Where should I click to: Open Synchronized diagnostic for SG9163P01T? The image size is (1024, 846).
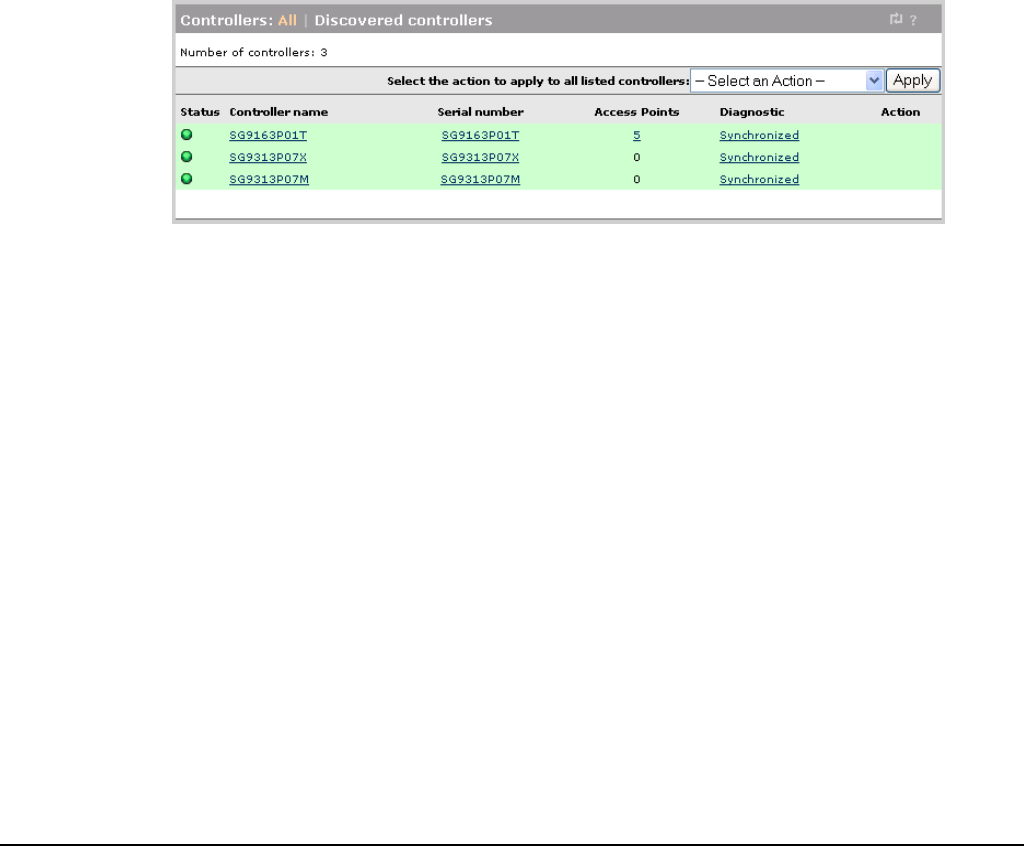pyautogui.click(x=759, y=135)
